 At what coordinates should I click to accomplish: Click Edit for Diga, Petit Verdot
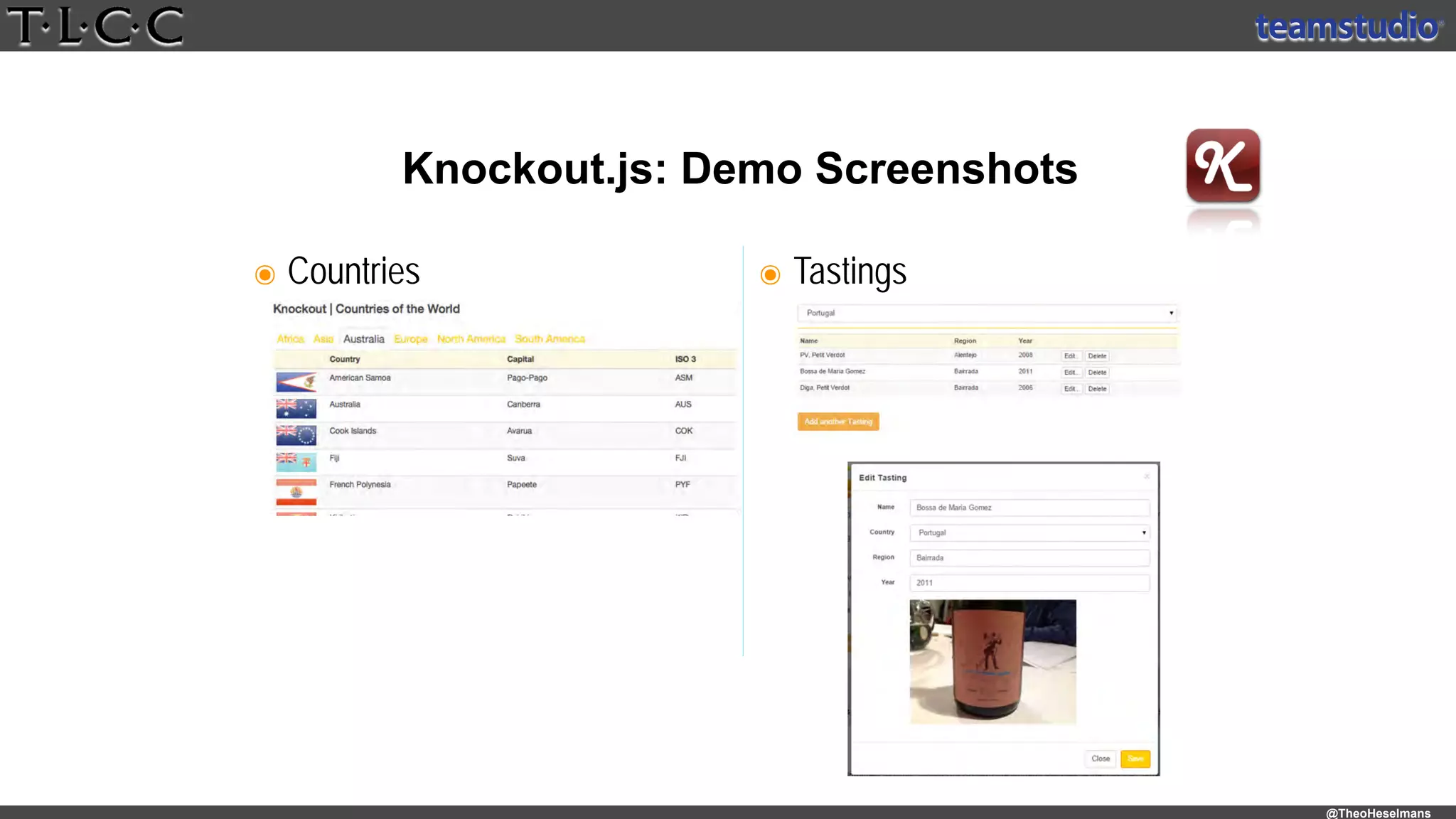1071,389
